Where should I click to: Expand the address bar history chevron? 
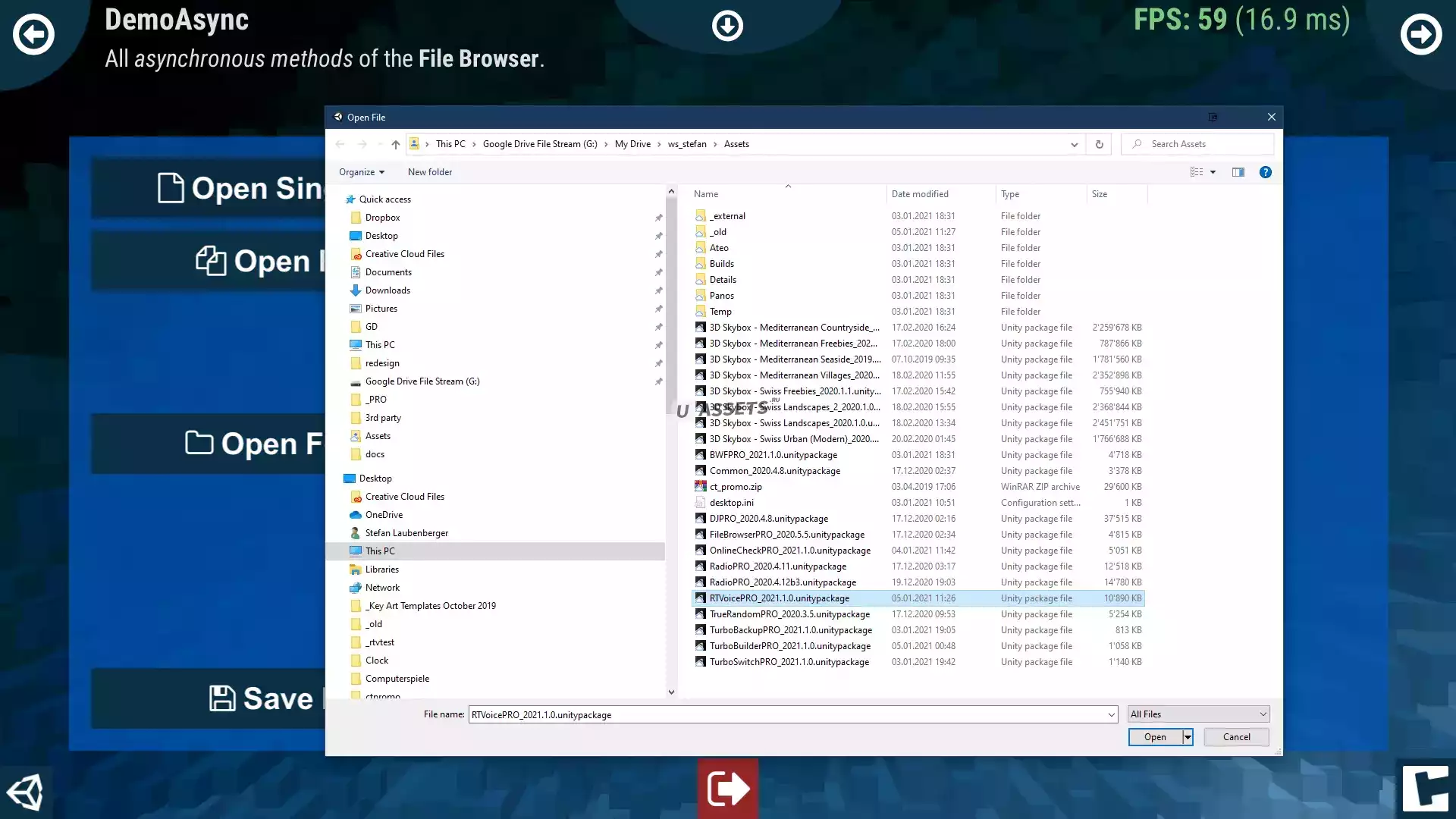pos(1074,144)
